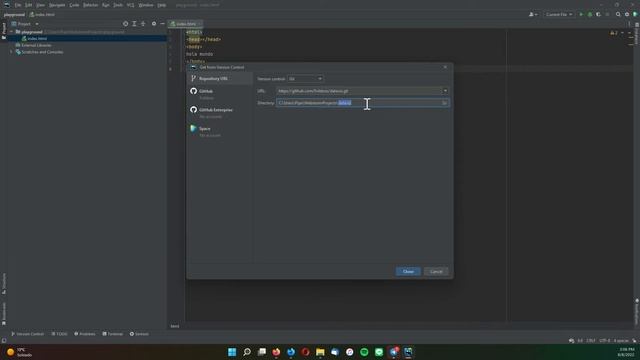This screenshot has width=640, height=360.
Task: Open the Services tool window
Action: coord(139,334)
